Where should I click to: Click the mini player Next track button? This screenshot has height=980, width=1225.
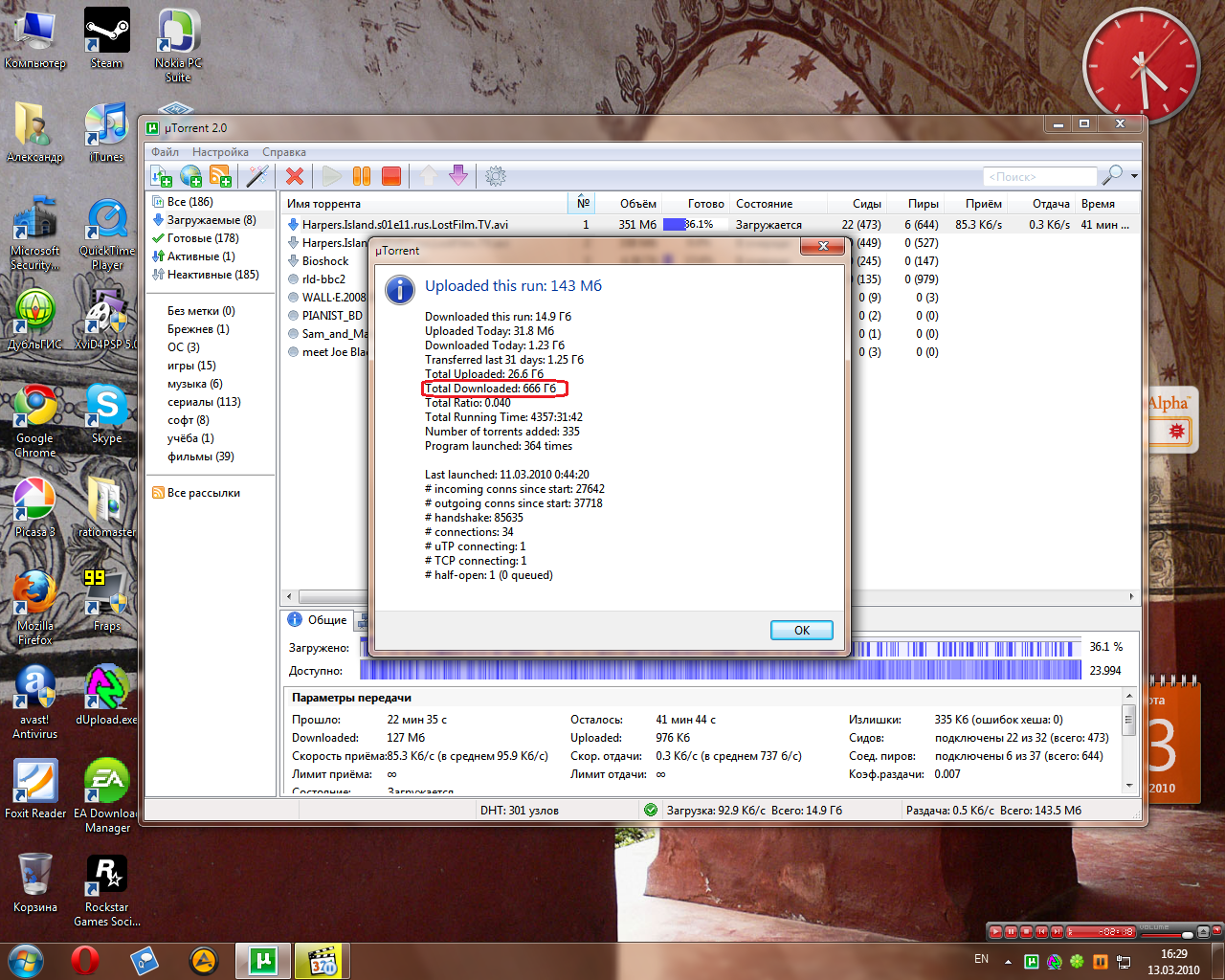point(1057,932)
